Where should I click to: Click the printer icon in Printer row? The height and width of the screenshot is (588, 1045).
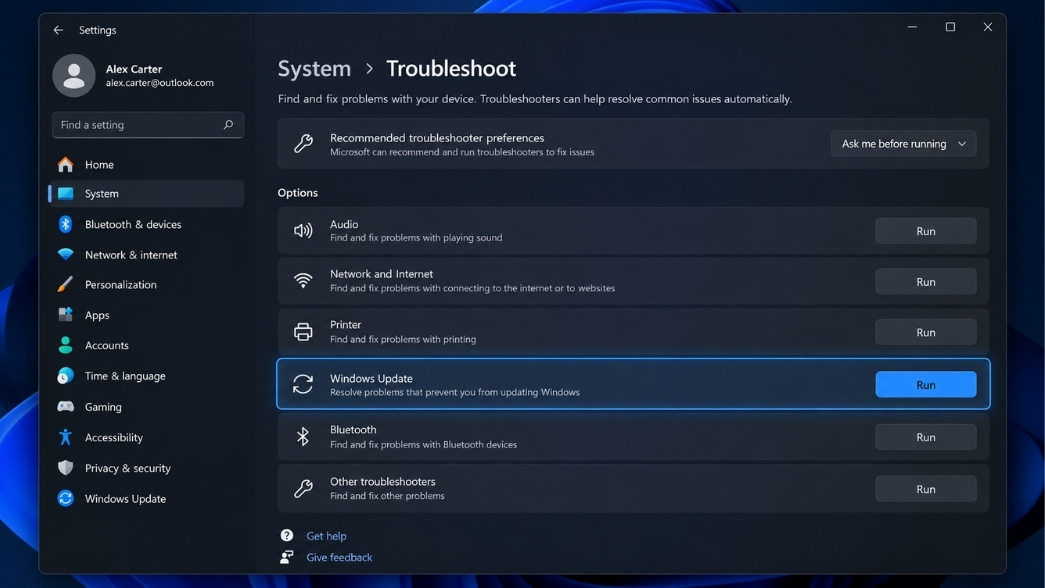coord(303,332)
